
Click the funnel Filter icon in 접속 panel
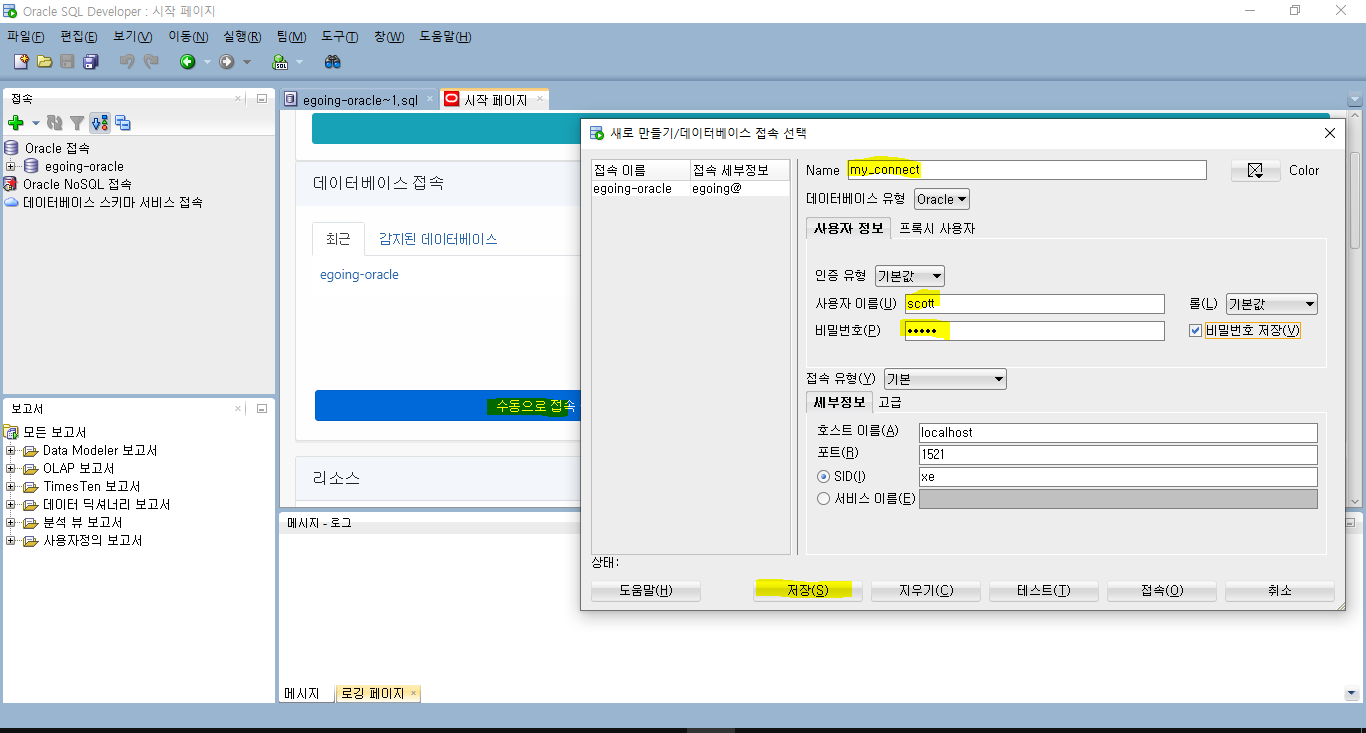coord(77,123)
